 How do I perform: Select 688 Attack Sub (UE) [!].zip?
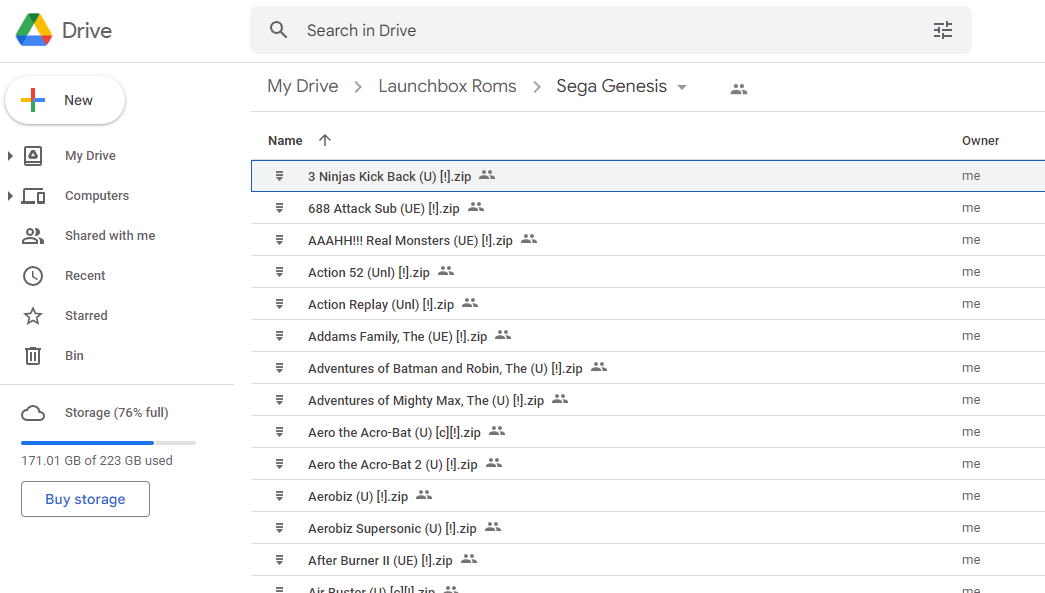(383, 209)
